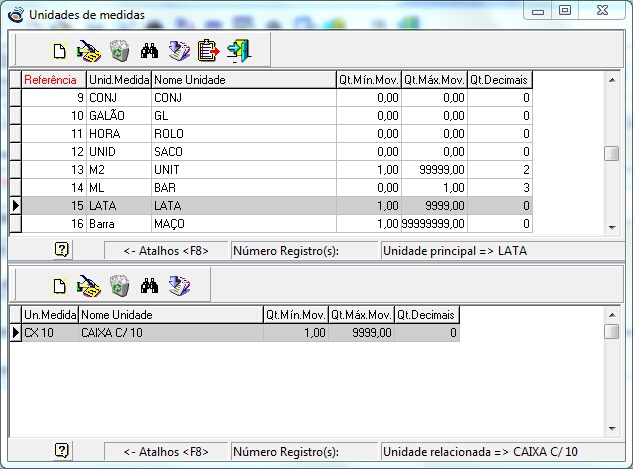Click upper grid scrollbar down arrow
Image resolution: width=633 pixels, height=469 pixels.
point(612,227)
